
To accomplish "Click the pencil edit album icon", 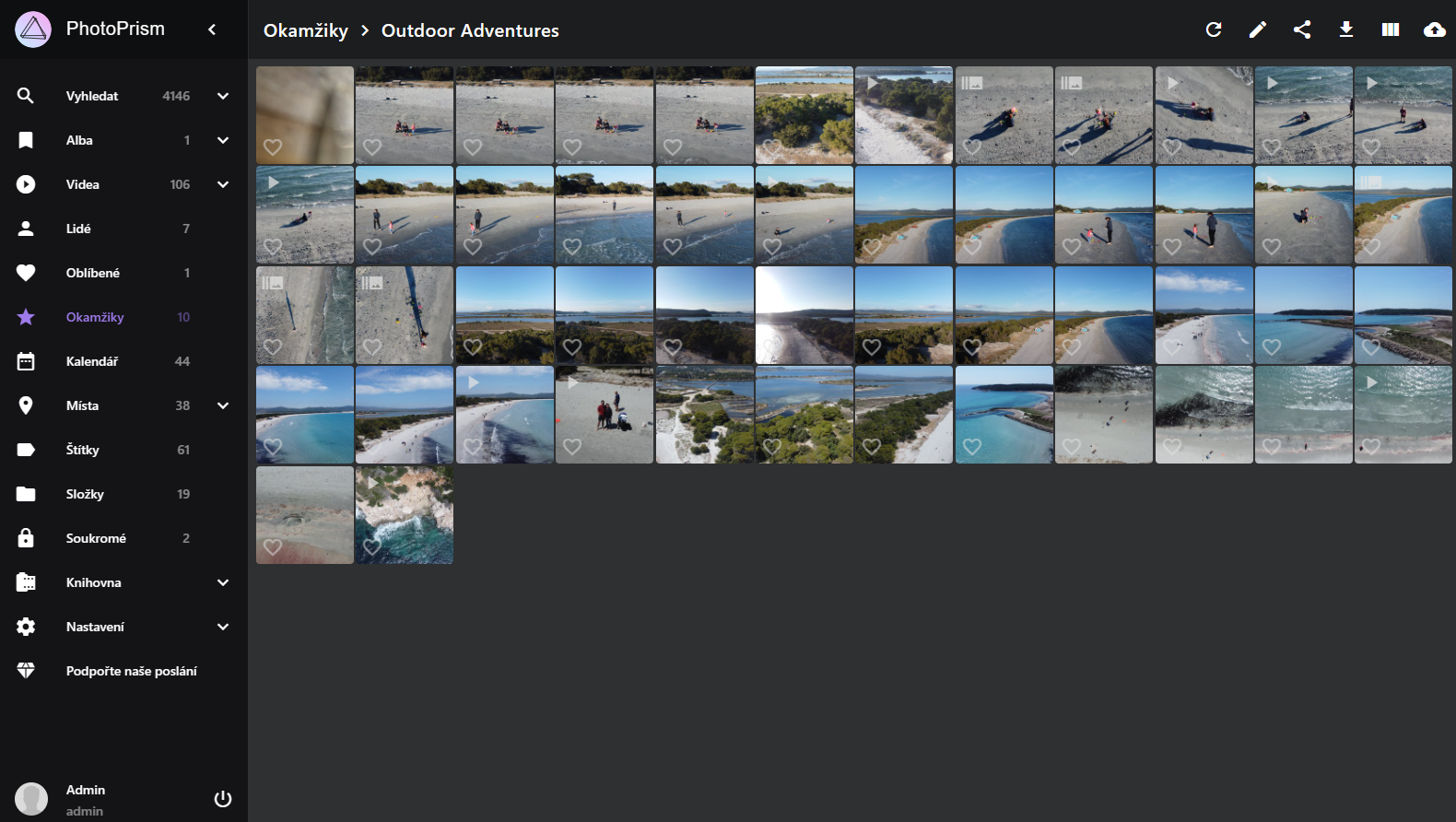I will click(x=1258, y=29).
